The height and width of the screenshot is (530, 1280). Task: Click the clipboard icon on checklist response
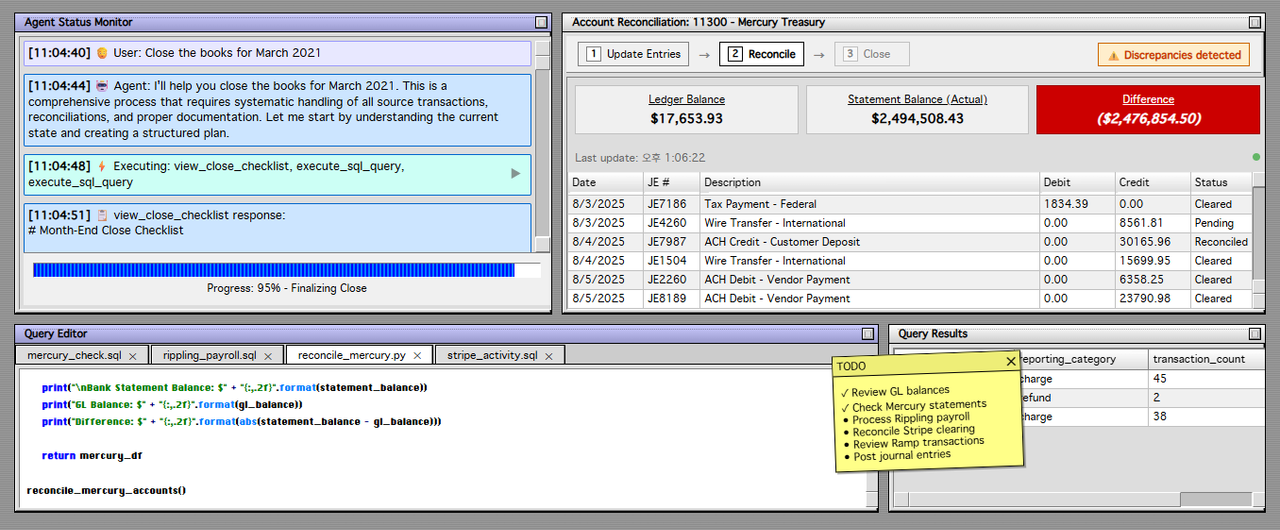[101, 215]
